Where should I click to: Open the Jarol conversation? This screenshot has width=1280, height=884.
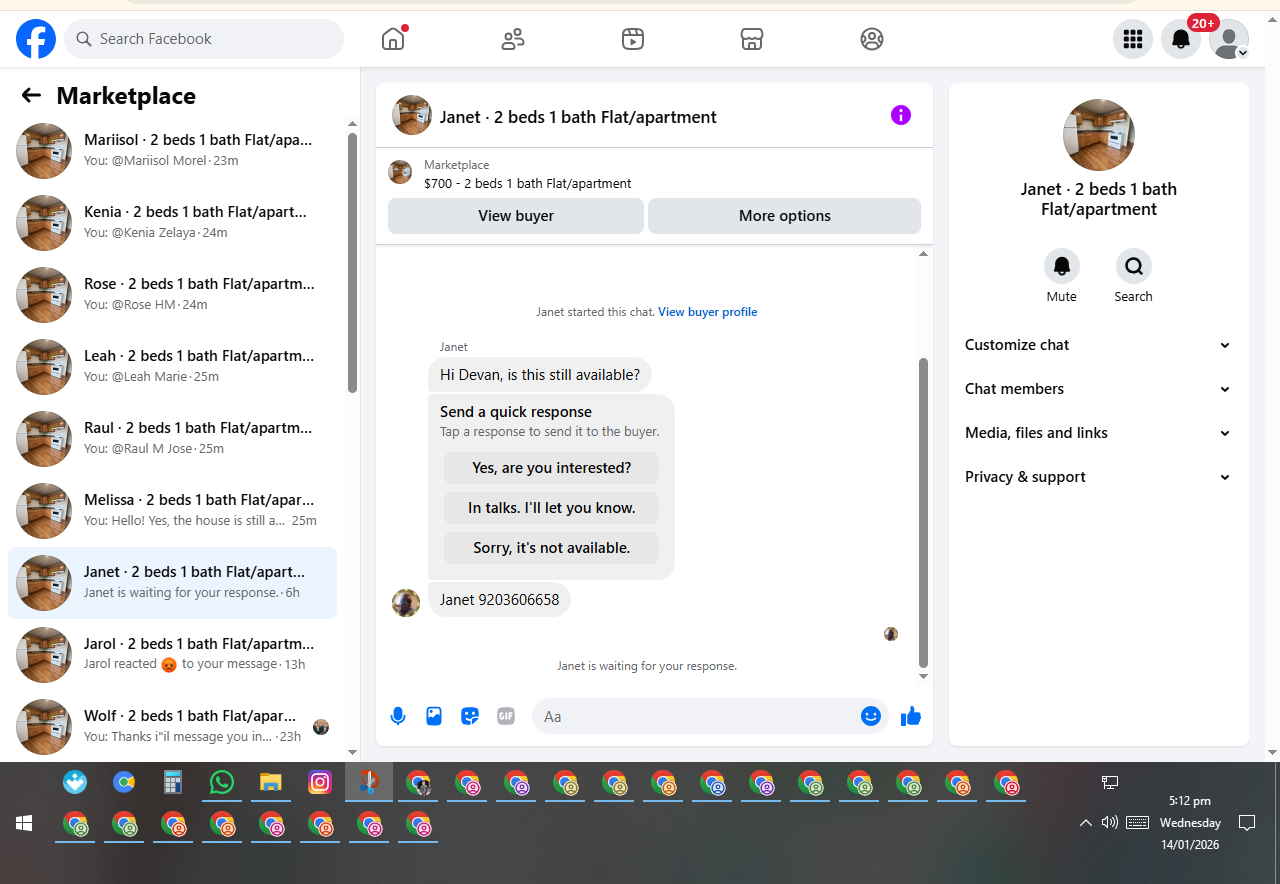[172, 655]
